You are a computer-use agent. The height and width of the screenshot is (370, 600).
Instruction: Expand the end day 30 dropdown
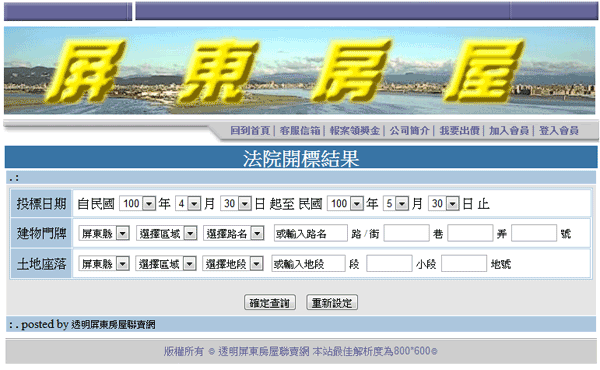click(x=443, y=204)
